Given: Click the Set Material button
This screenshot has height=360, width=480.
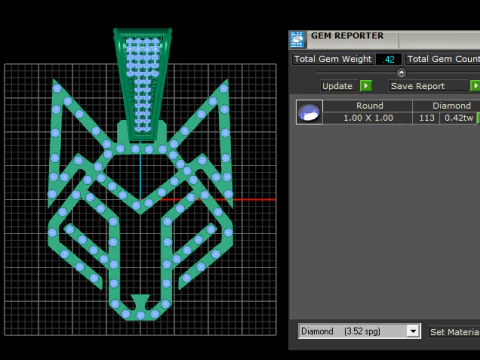Looking at the screenshot, I should coord(454,332).
